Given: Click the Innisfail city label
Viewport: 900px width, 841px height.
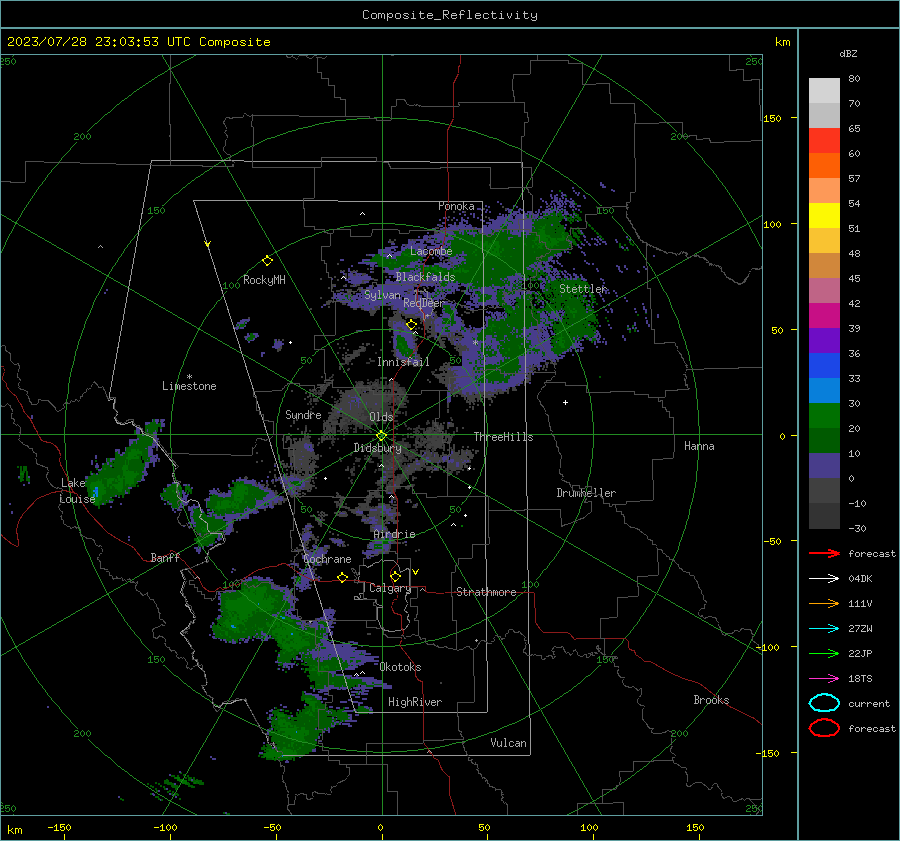Looking at the screenshot, I should [404, 362].
